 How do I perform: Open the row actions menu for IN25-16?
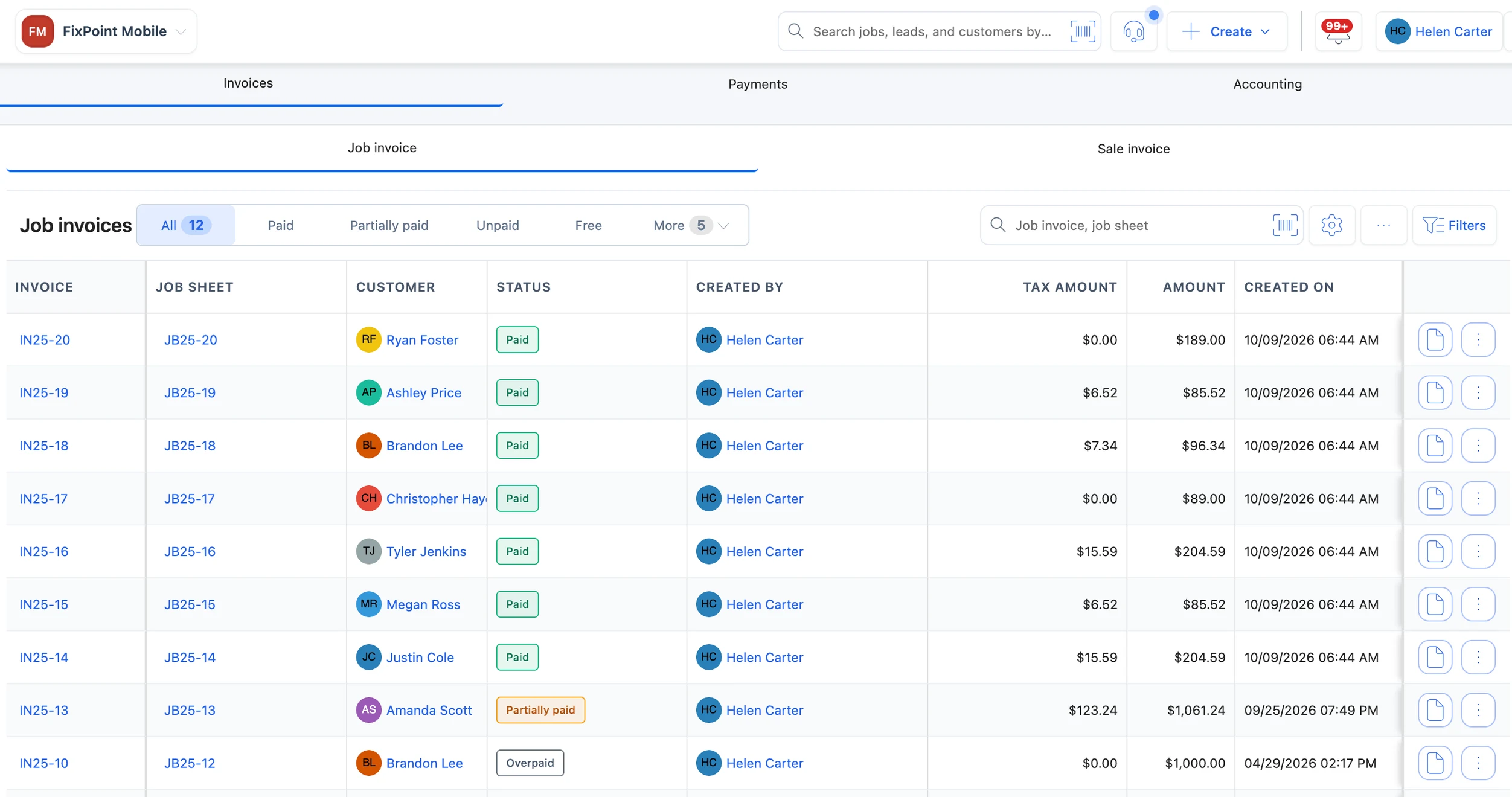pyautogui.click(x=1478, y=551)
